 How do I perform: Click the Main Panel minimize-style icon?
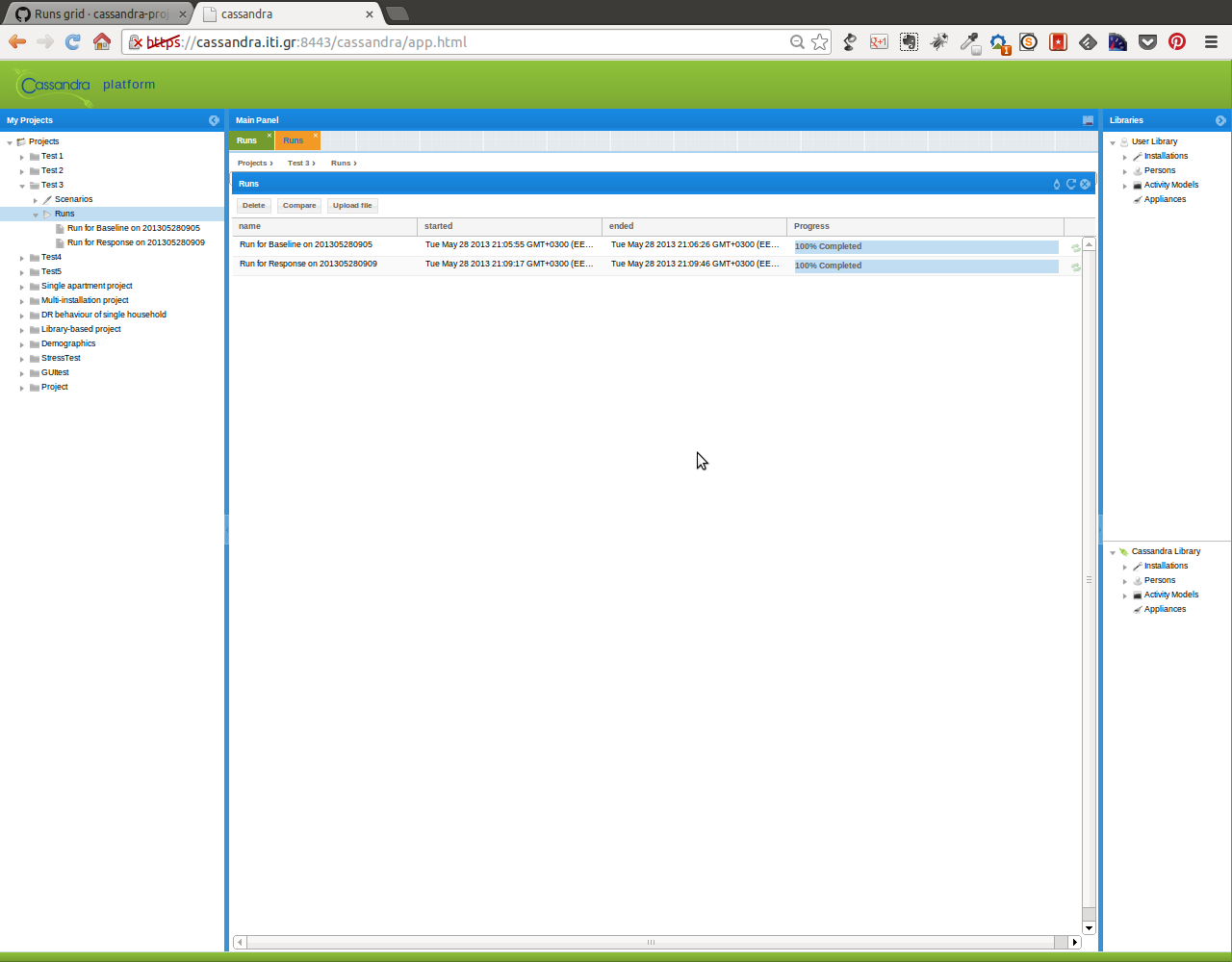1088,120
